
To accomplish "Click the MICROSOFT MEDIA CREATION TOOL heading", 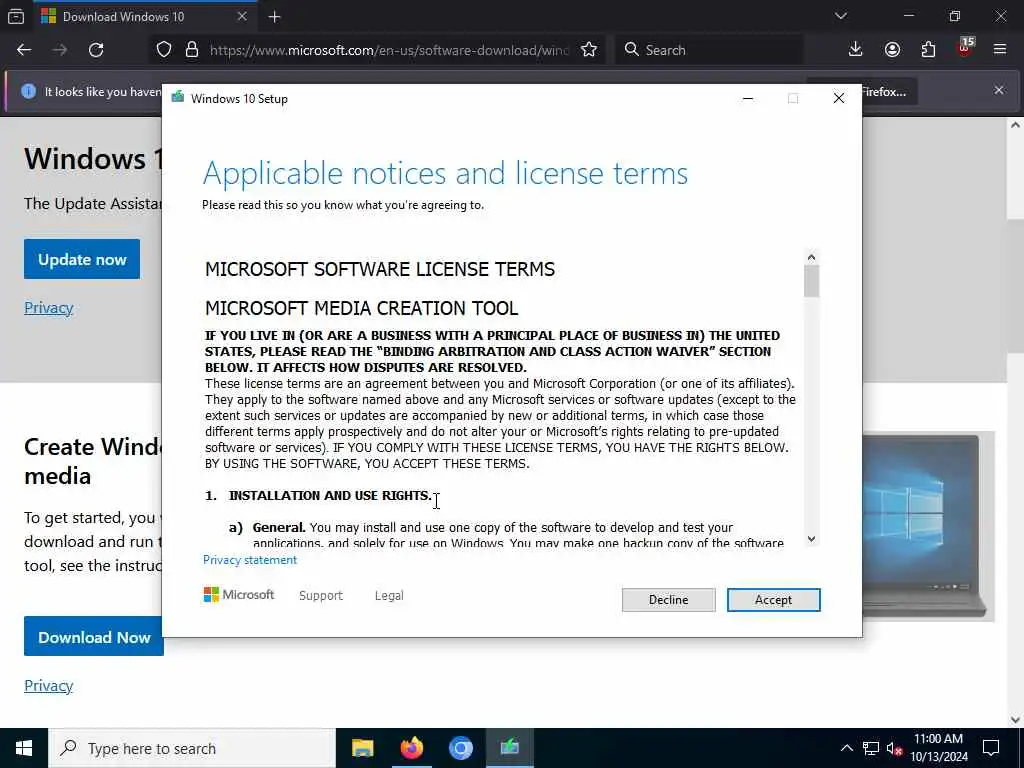I will pyautogui.click(x=361, y=308).
